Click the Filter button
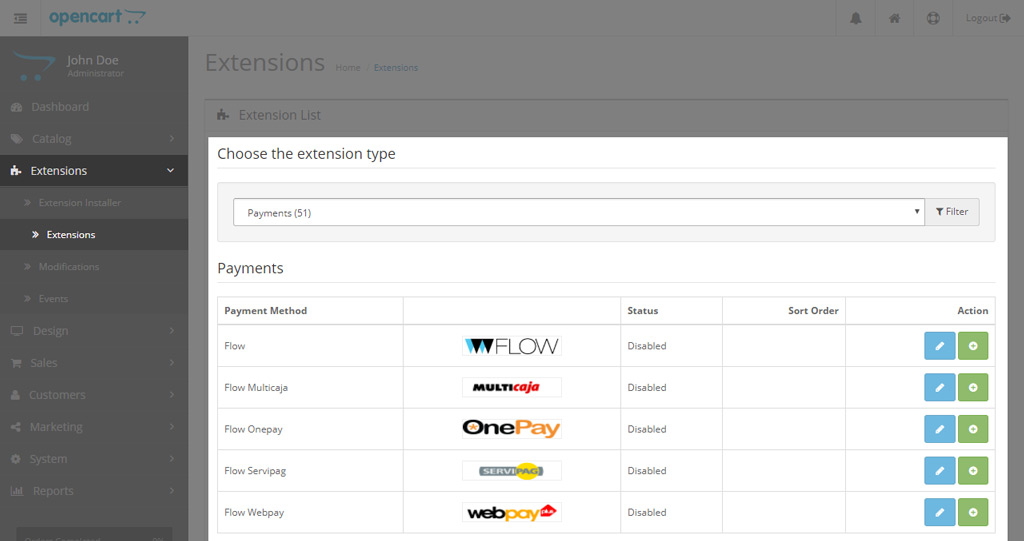Viewport: 1024px width, 541px height. pyautogui.click(x=952, y=212)
